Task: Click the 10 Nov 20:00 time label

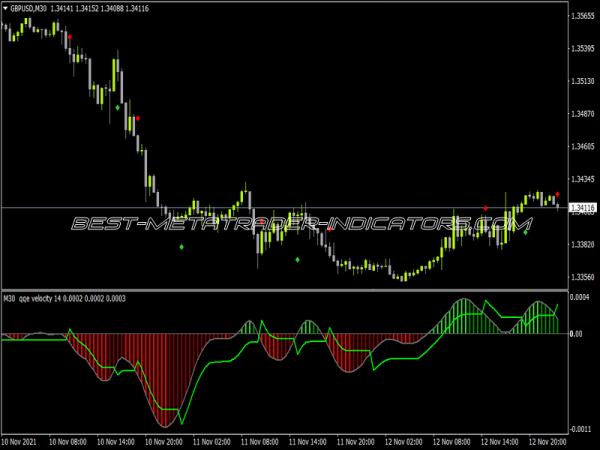Action: click(x=164, y=442)
